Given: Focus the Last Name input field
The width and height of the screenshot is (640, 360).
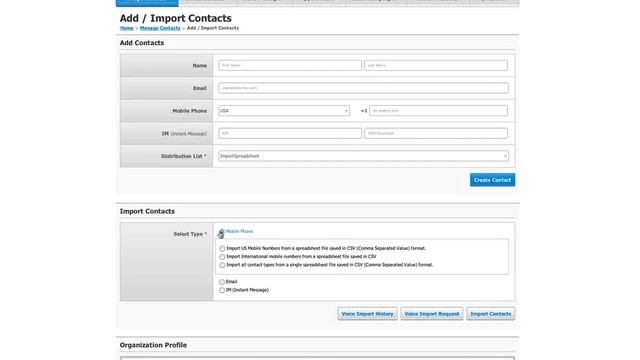Looking at the screenshot, I should click(436, 65).
